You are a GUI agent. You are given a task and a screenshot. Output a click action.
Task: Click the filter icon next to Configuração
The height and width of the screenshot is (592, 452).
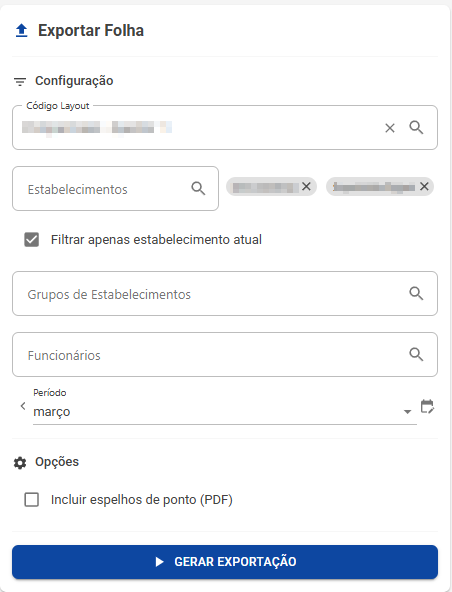[x=20, y=81]
